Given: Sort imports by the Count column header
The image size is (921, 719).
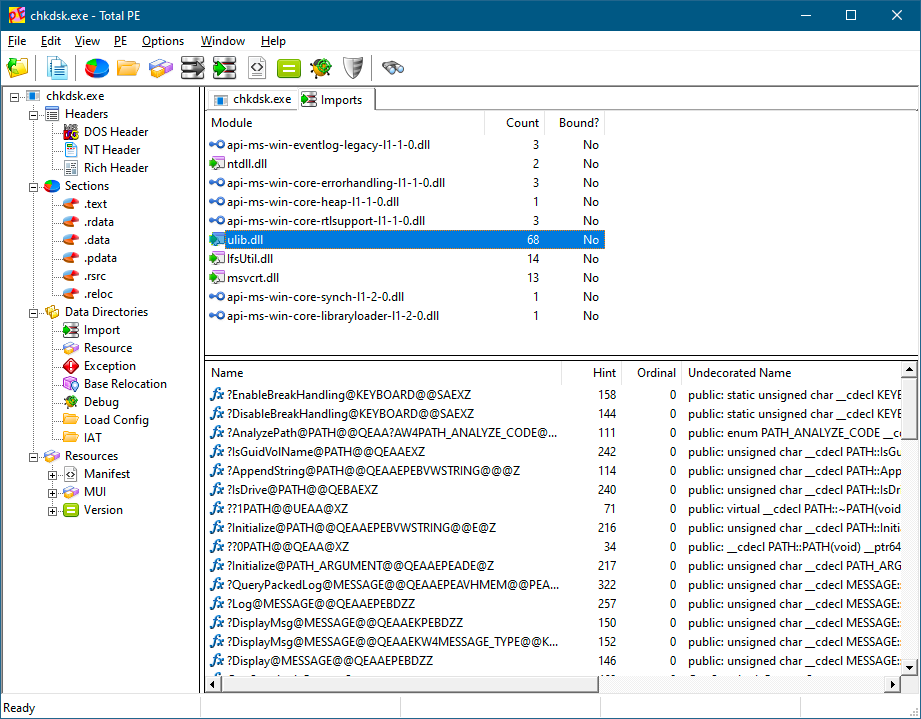Looking at the screenshot, I should [x=522, y=123].
